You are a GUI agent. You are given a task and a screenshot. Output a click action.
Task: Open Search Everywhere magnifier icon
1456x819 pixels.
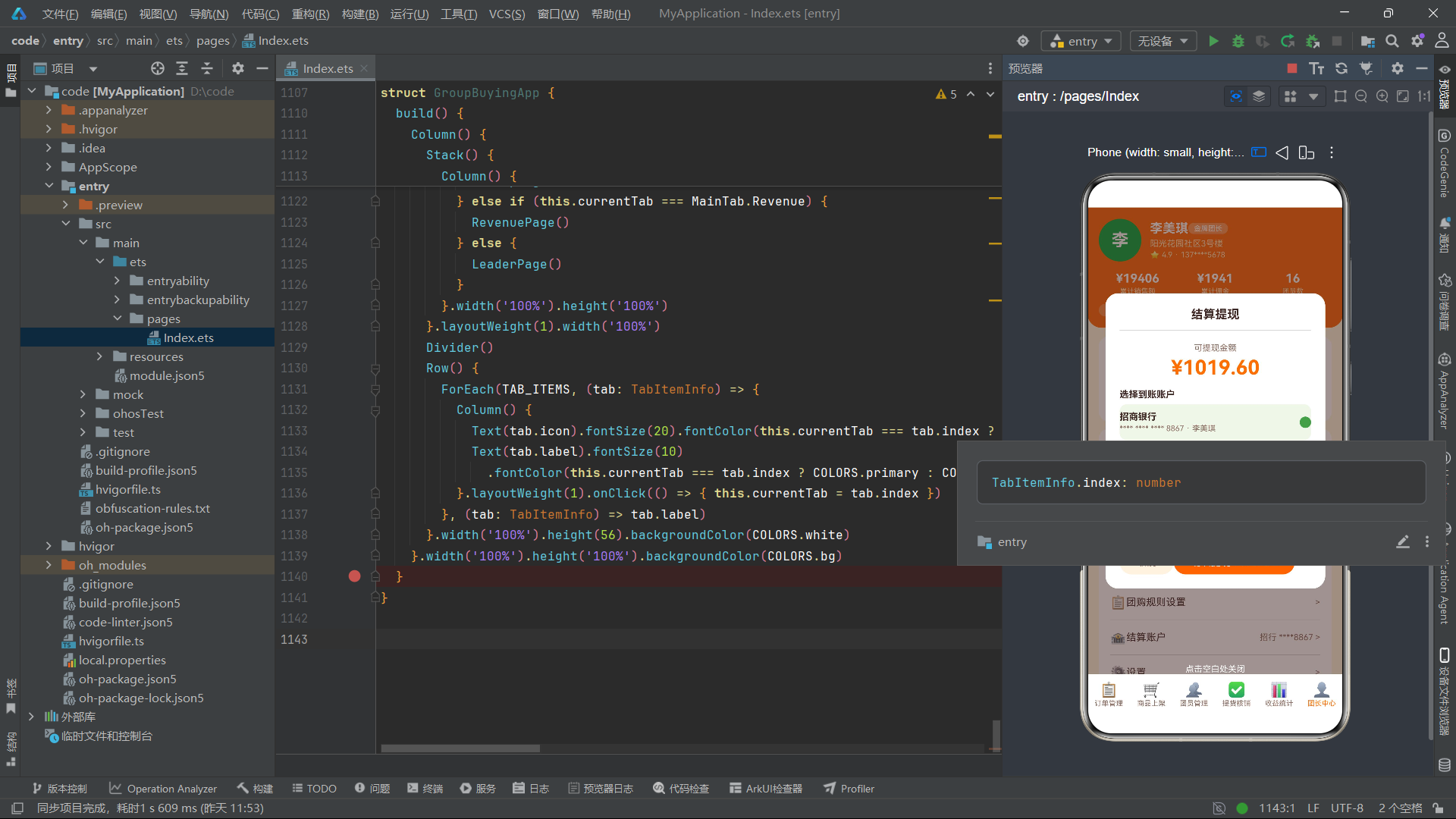pyautogui.click(x=1392, y=41)
